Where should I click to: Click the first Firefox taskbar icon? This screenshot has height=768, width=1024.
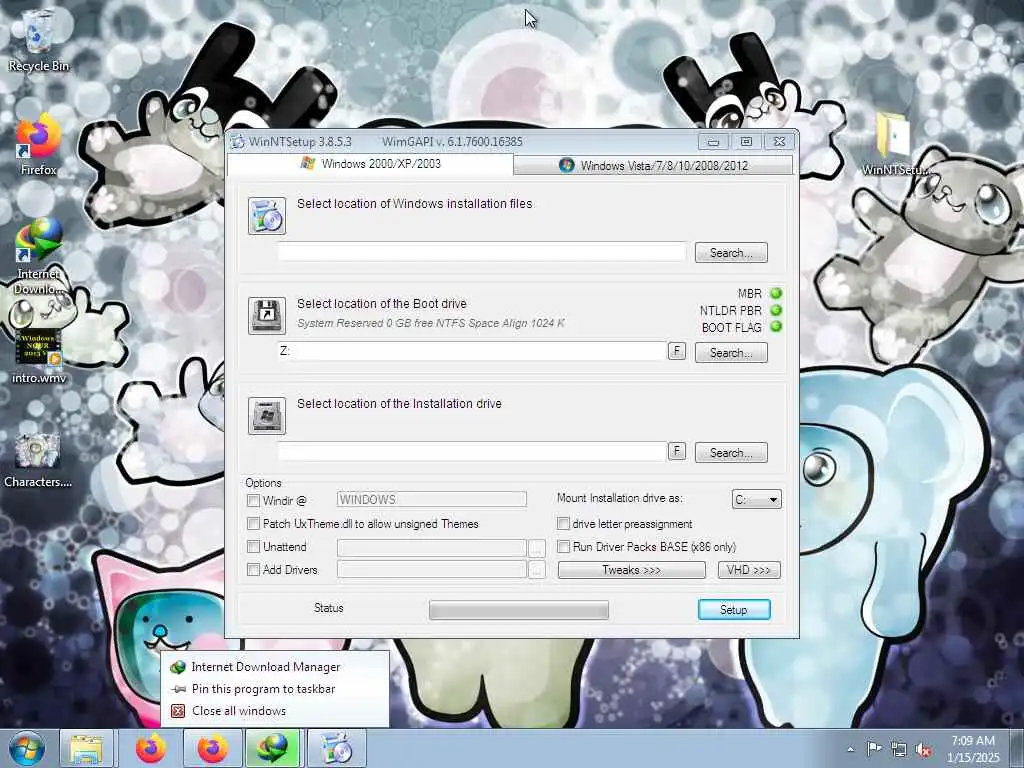click(150, 748)
